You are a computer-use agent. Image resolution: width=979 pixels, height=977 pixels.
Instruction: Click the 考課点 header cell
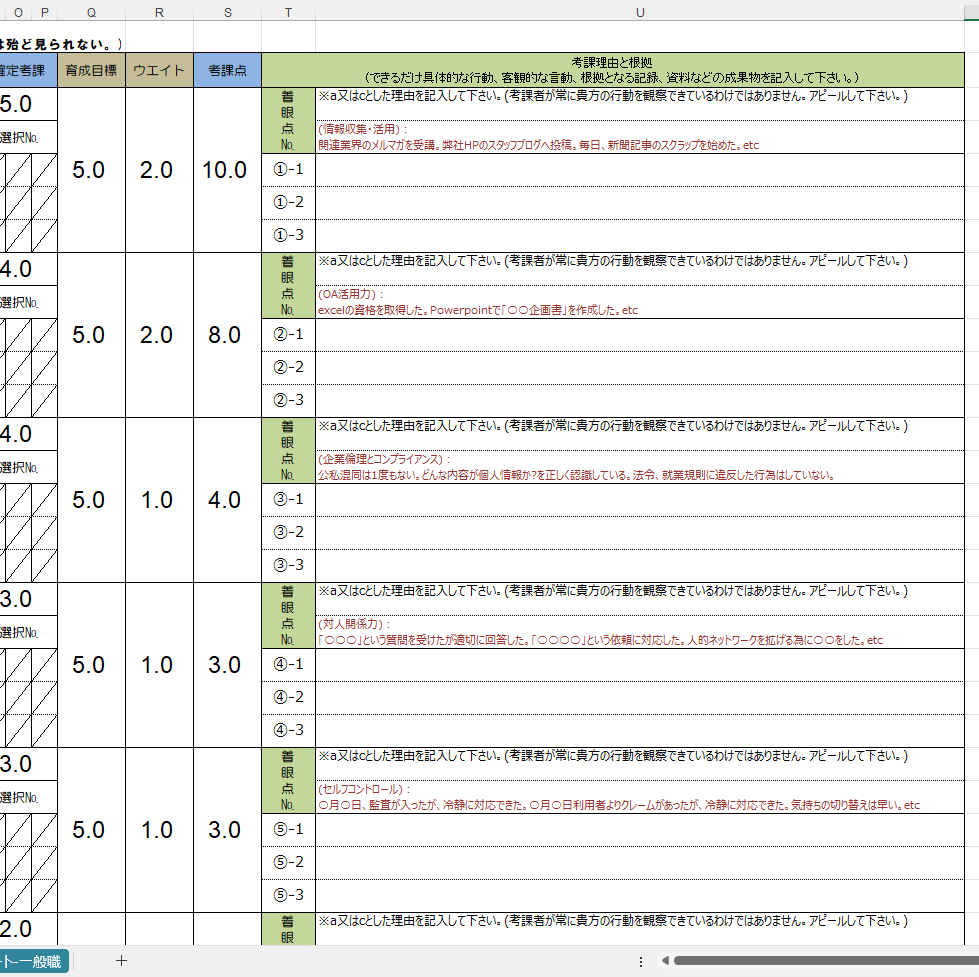[x=227, y=70]
